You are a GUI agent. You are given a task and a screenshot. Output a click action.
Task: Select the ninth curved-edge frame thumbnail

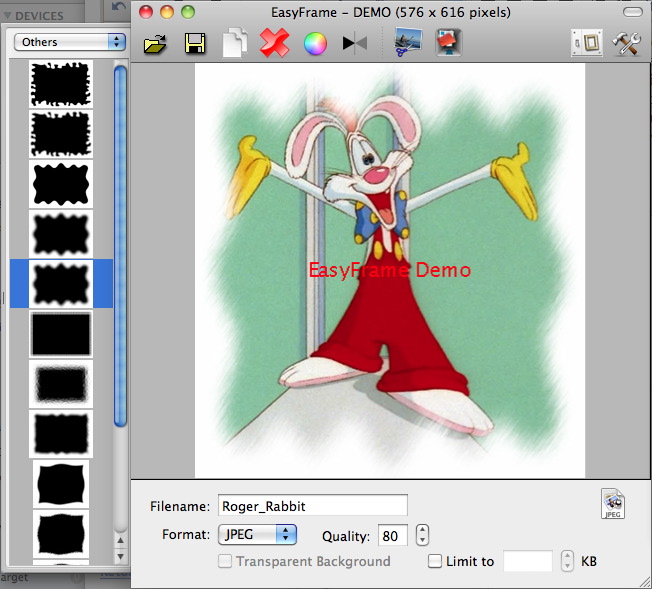pos(61,483)
